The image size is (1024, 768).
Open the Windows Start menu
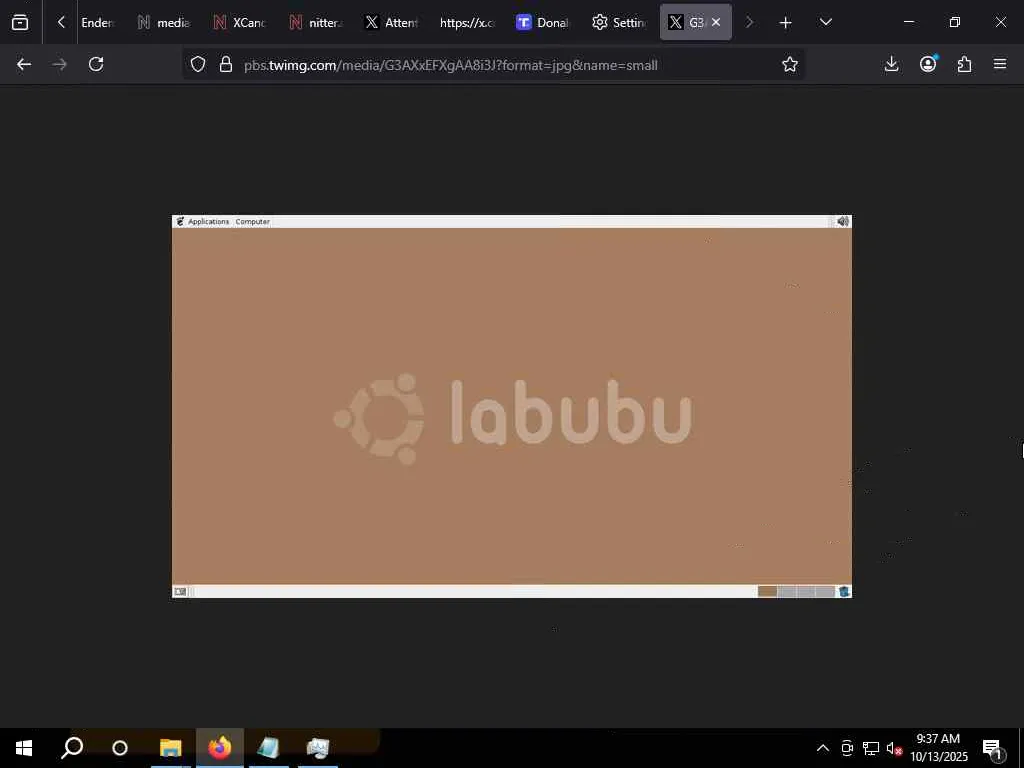(x=24, y=748)
